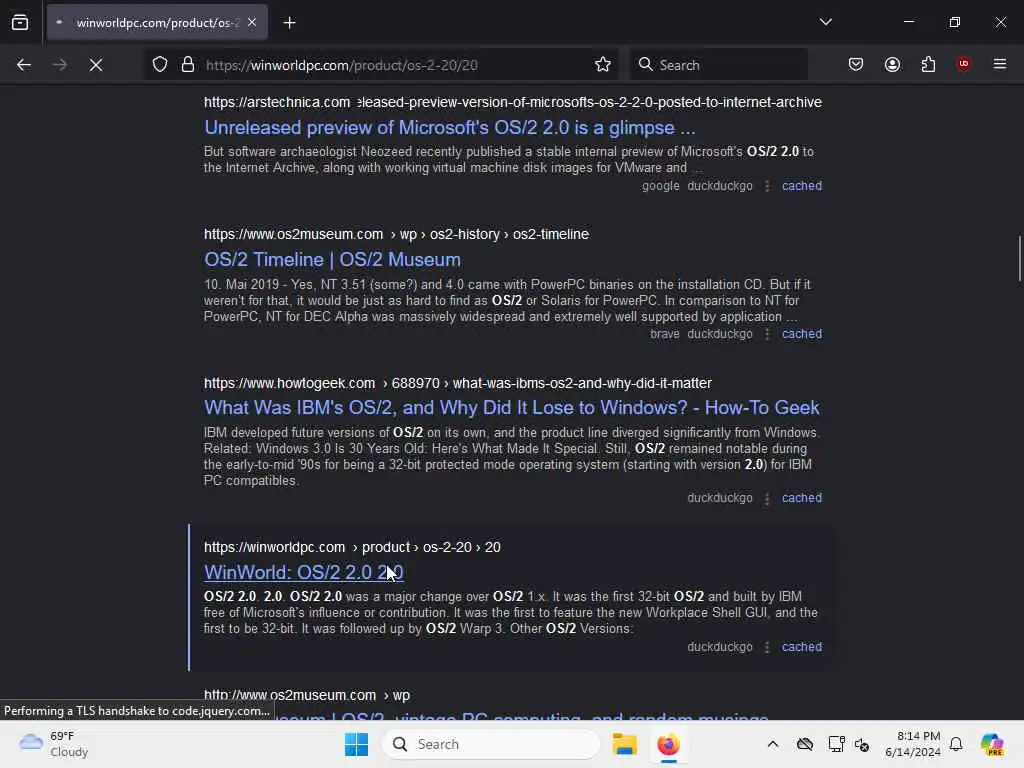Expand the list all tabs chevron
Image resolution: width=1024 pixels, height=768 pixels.
[x=825, y=22]
